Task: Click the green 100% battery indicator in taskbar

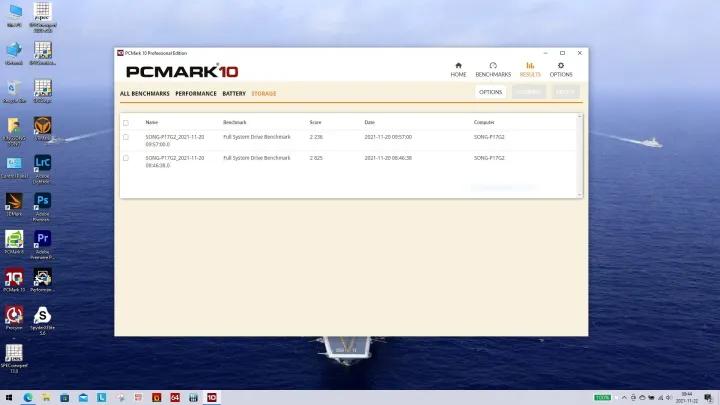Action: pos(602,398)
